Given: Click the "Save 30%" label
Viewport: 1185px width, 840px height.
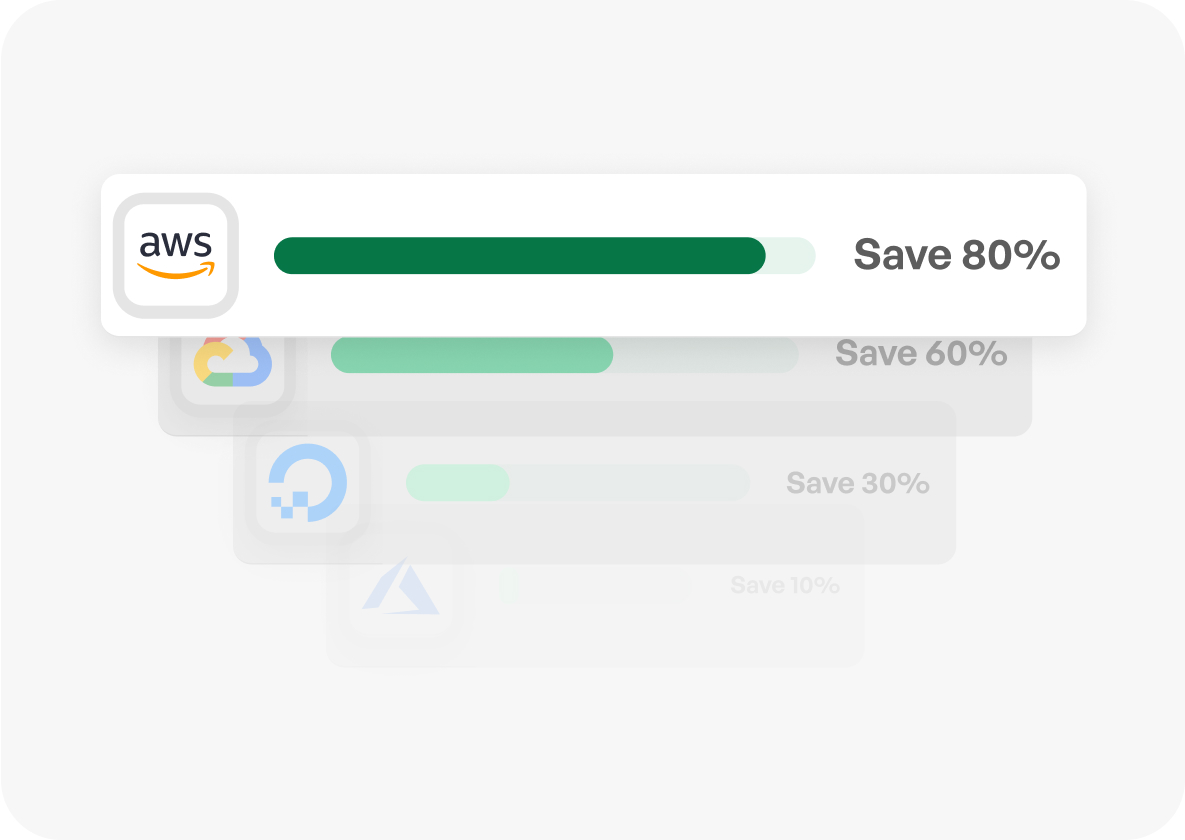Looking at the screenshot, I should click(857, 484).
